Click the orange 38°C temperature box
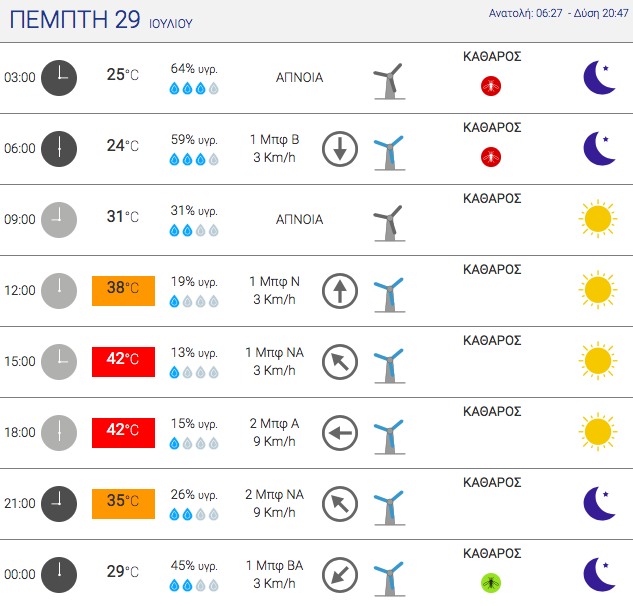This screenshot has width=633, height=606. (x=124, y=291)
